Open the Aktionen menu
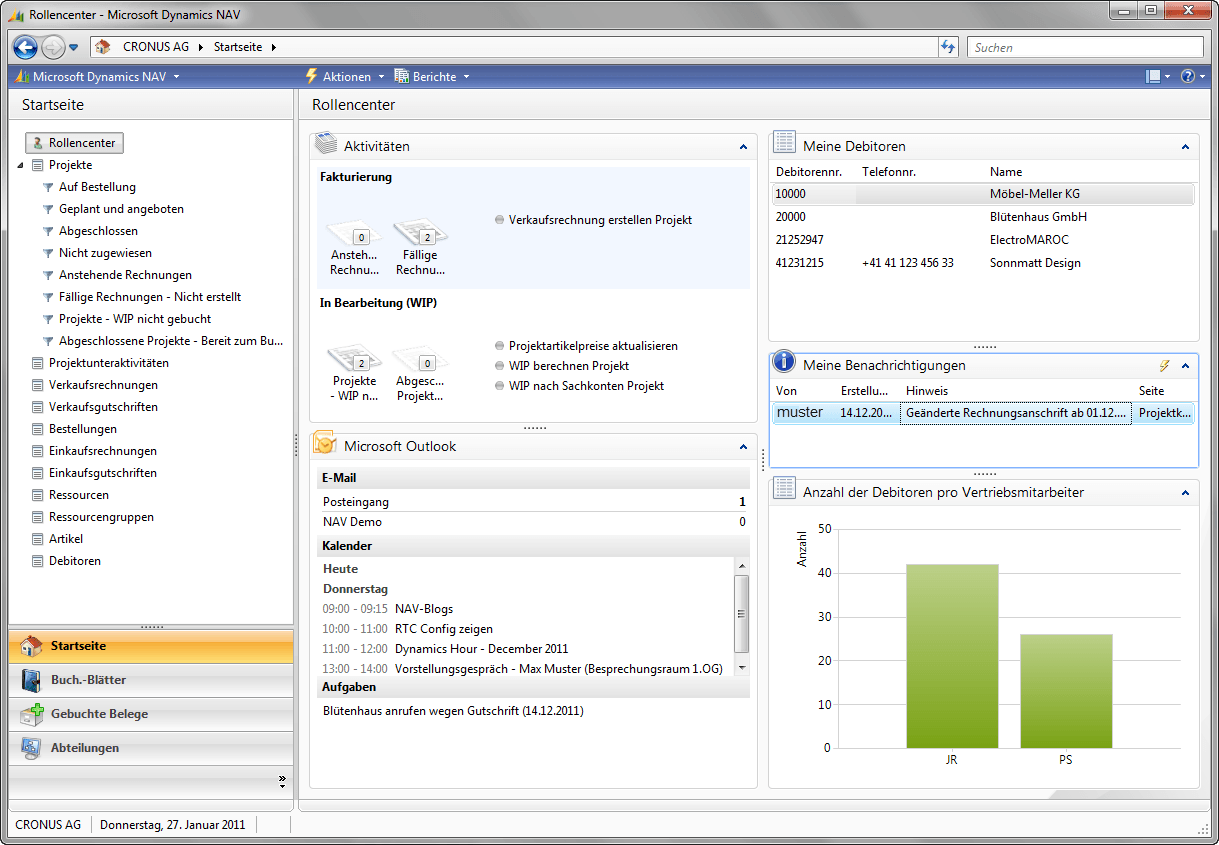Viewport: 1219px width, 845px height. (345, 76)
